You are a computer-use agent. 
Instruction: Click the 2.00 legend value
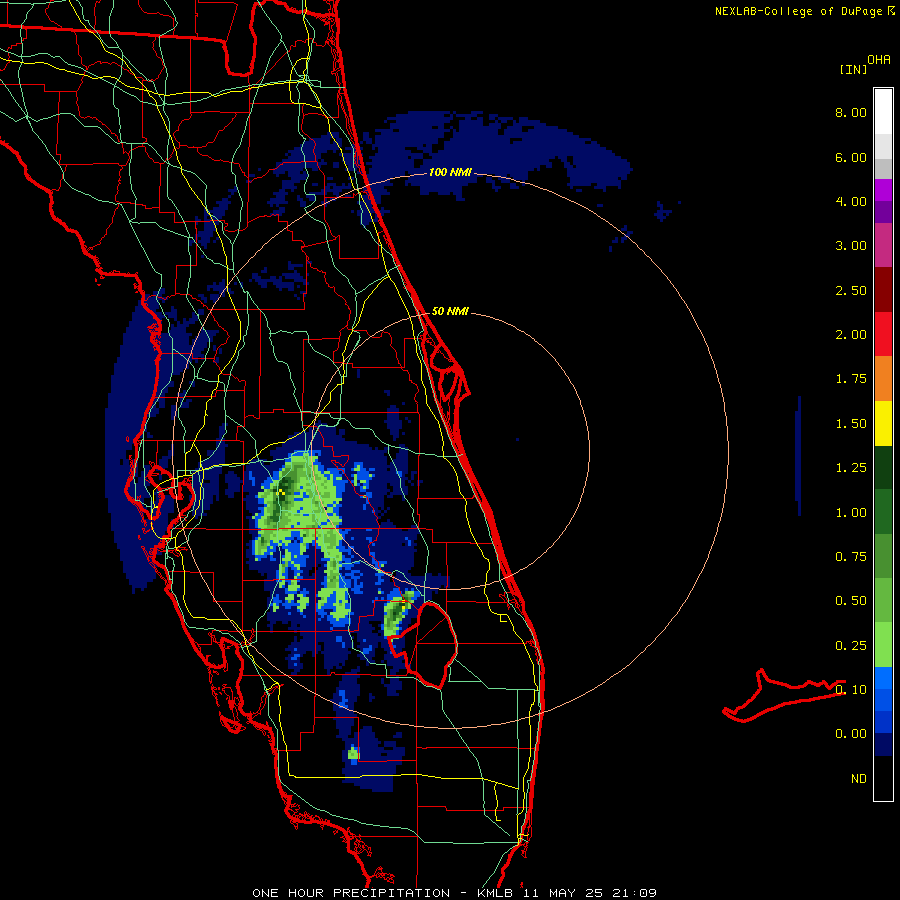click(x=851, y=335)
